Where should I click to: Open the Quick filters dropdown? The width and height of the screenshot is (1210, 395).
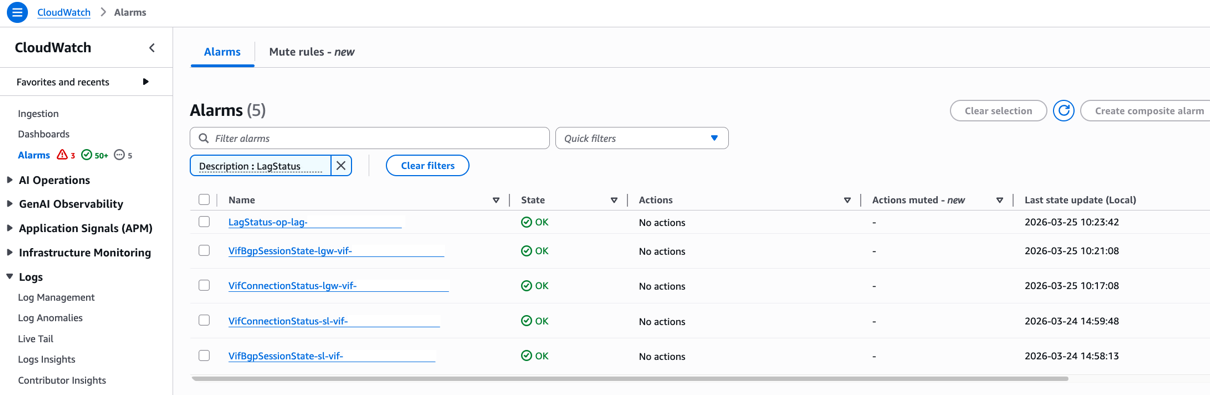(x=641, y=138)
